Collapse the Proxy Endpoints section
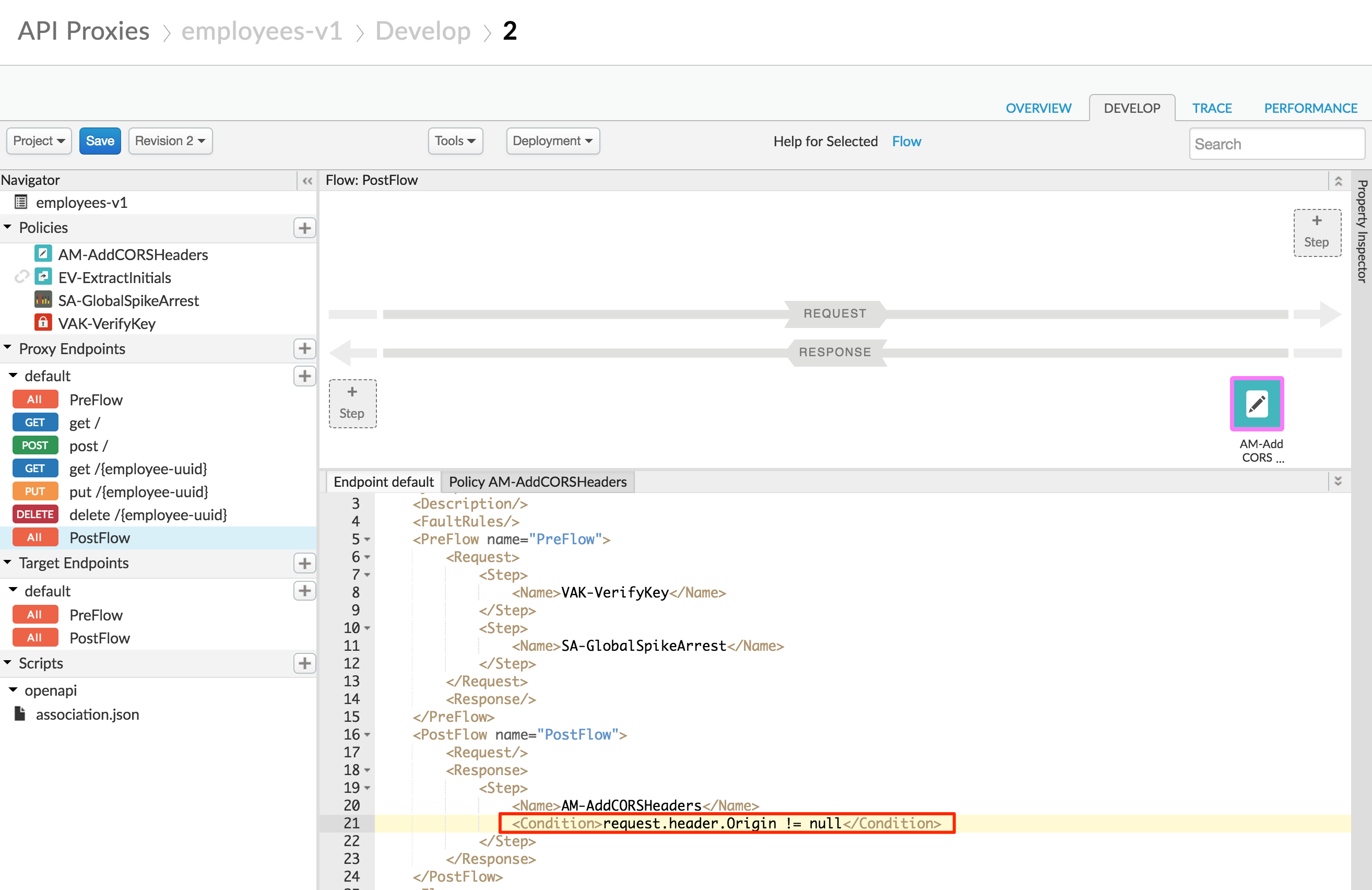1372x890 pixels. point(7,348)
